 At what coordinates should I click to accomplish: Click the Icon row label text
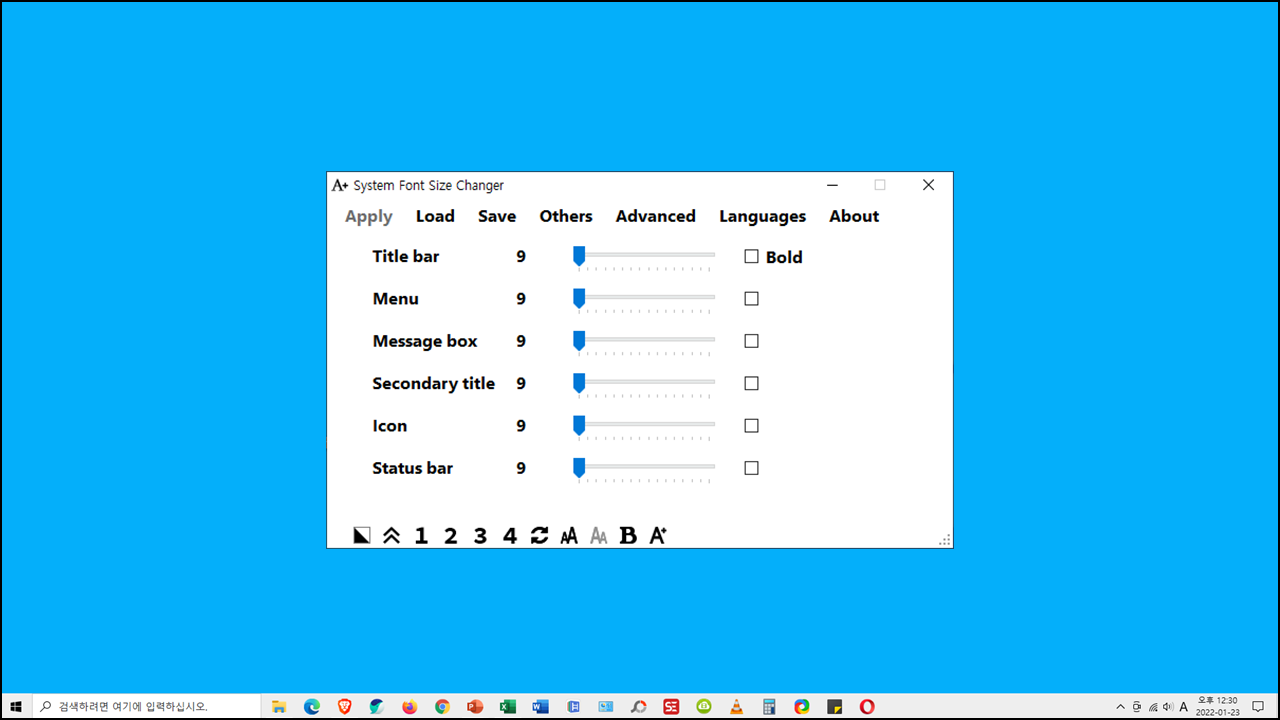(390, 426)
